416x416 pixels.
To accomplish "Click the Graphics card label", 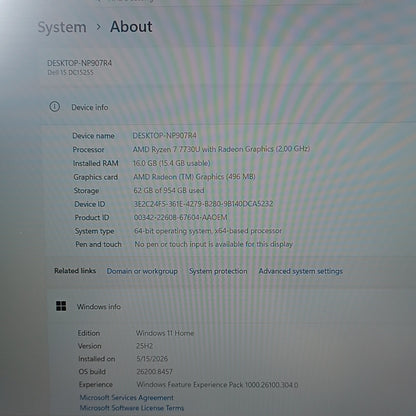I will click(x=96, y=177).
